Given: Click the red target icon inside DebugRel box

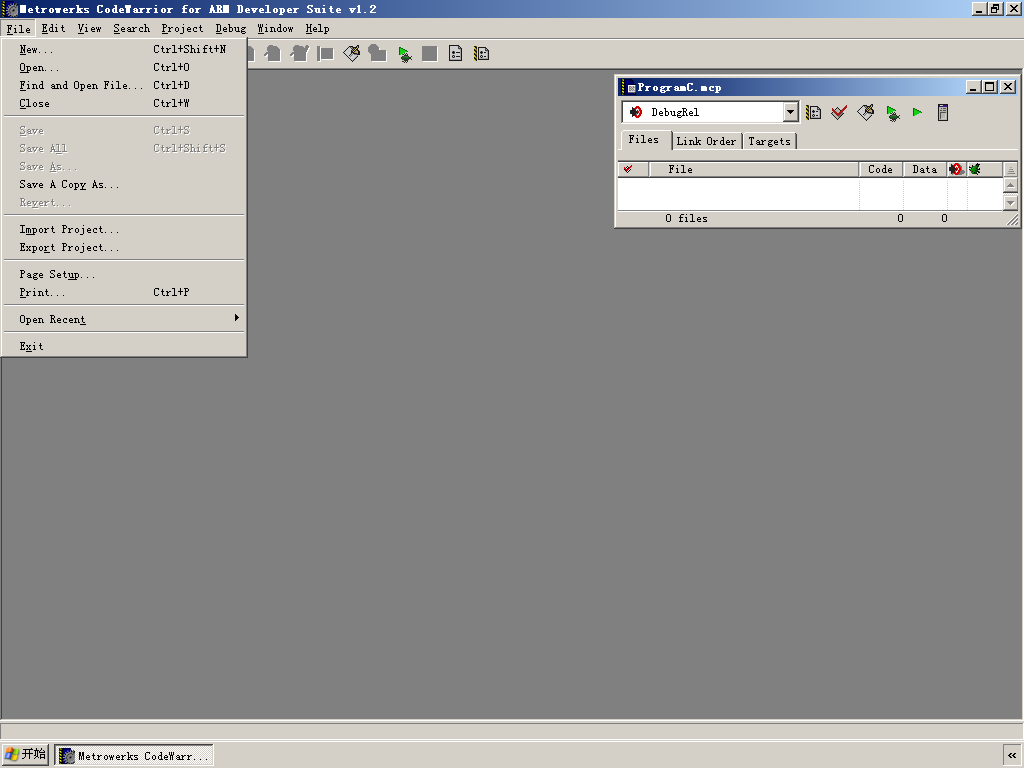Looking at the screenshot, I should (635, 112).
